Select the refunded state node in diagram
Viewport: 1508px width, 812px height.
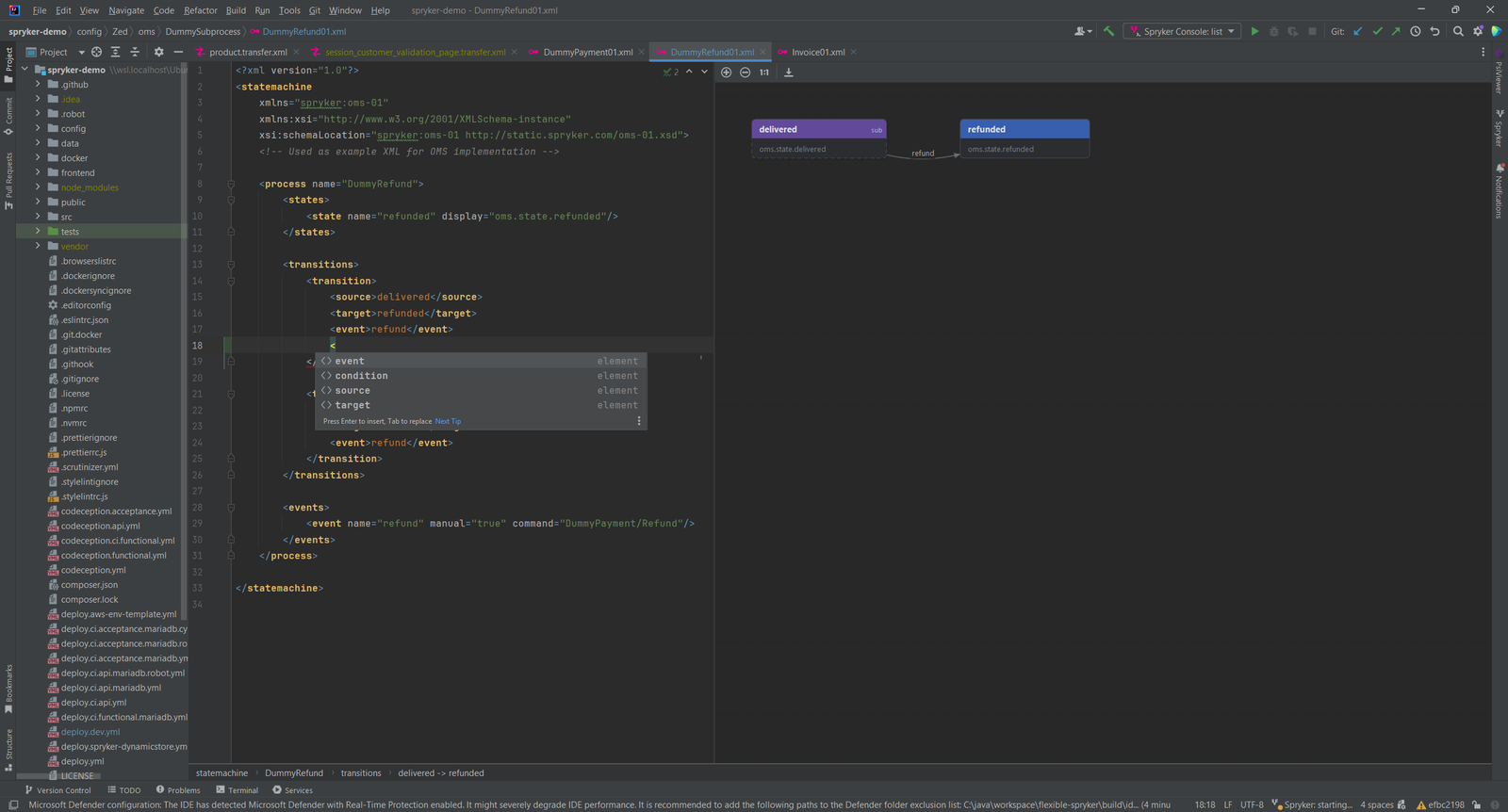coord(1024,138)
